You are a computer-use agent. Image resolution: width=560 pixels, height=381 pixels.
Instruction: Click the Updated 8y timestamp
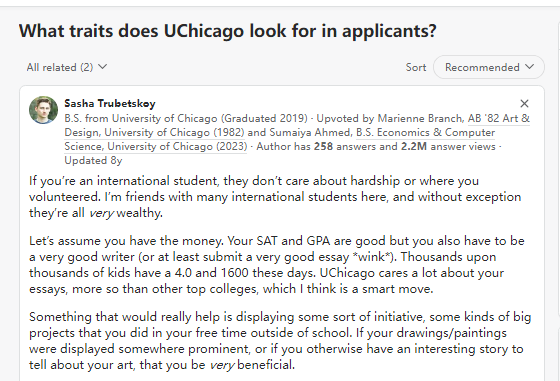93,160
